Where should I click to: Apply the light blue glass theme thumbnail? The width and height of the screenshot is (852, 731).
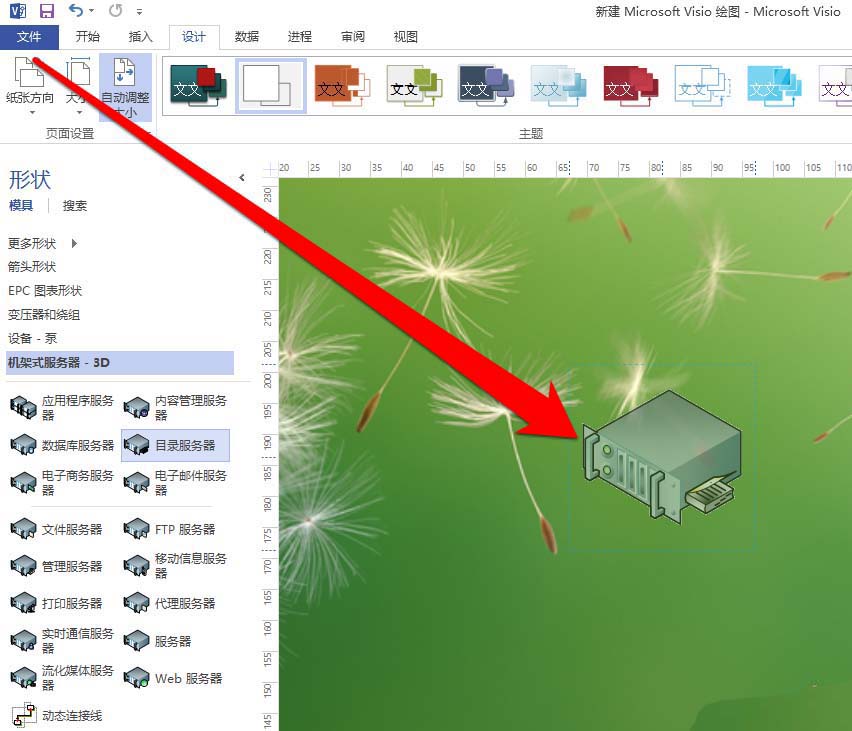(559, 86)
